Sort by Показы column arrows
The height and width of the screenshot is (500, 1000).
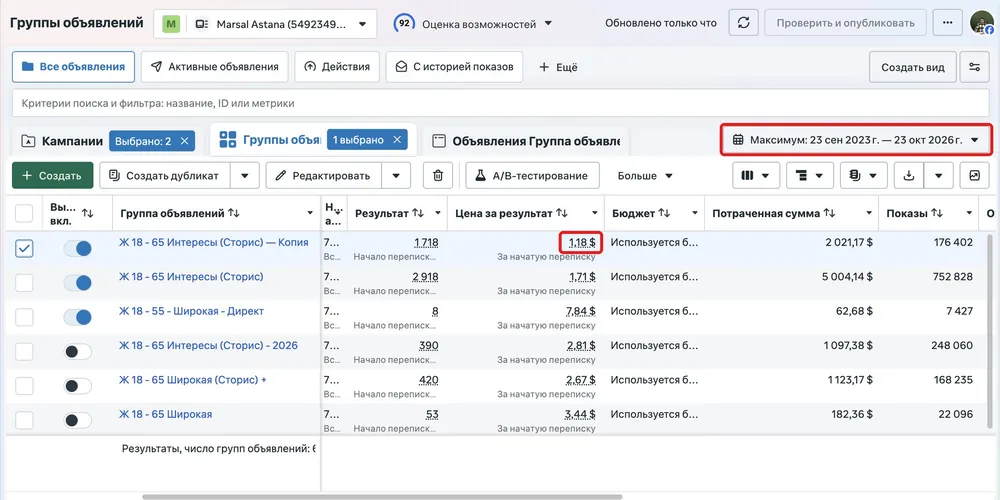click(936, 213)
